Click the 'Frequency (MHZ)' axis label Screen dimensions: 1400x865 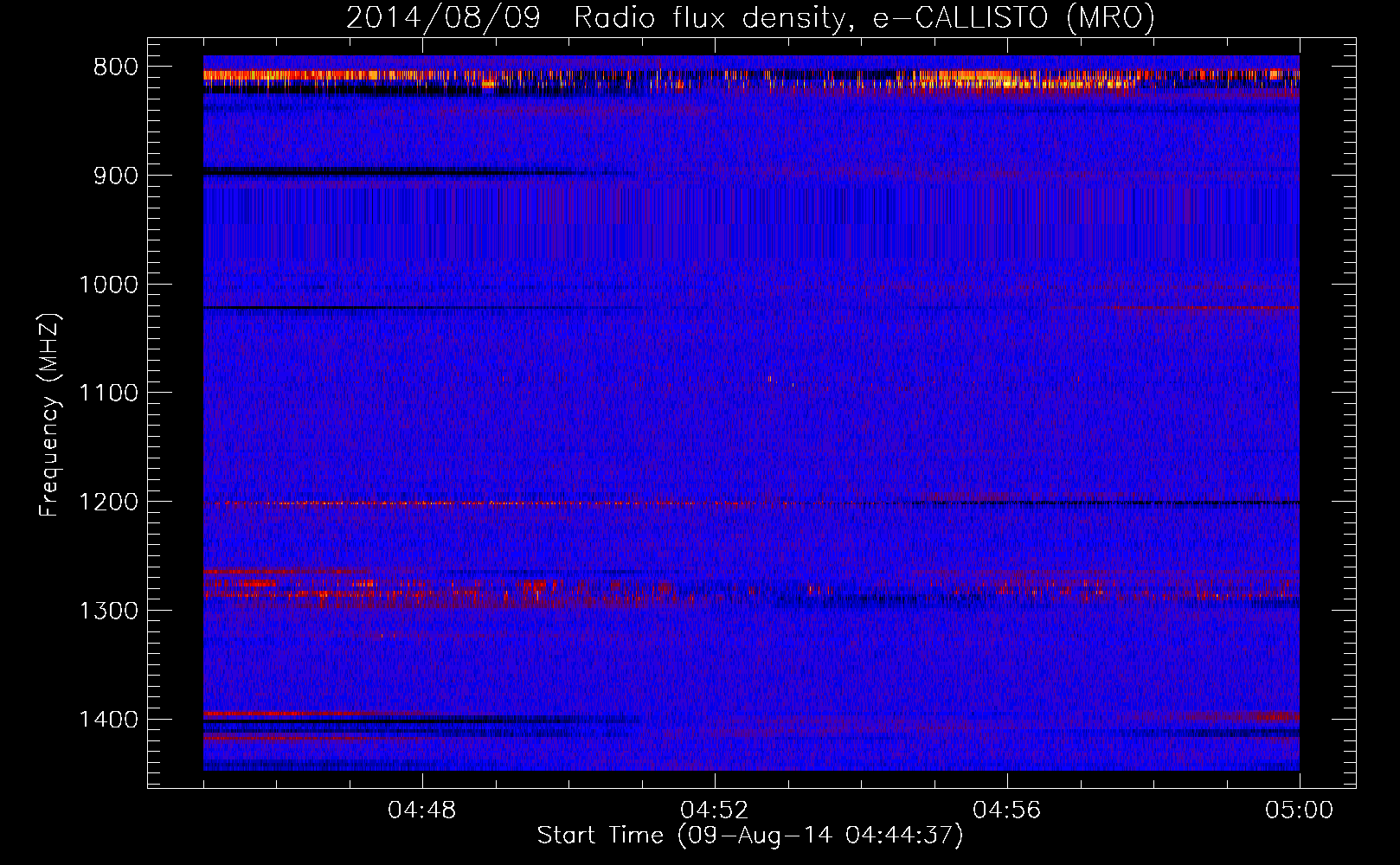(50, 415)
